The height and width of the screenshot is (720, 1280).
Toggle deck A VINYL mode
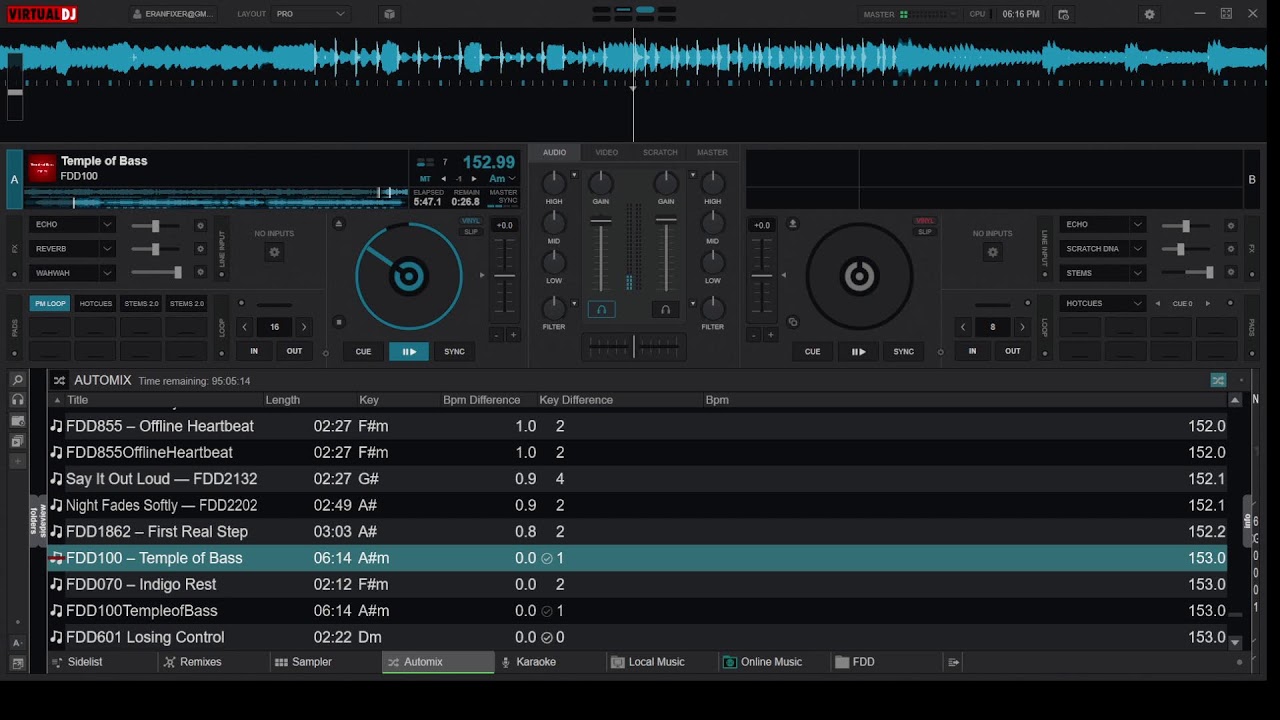471,221
